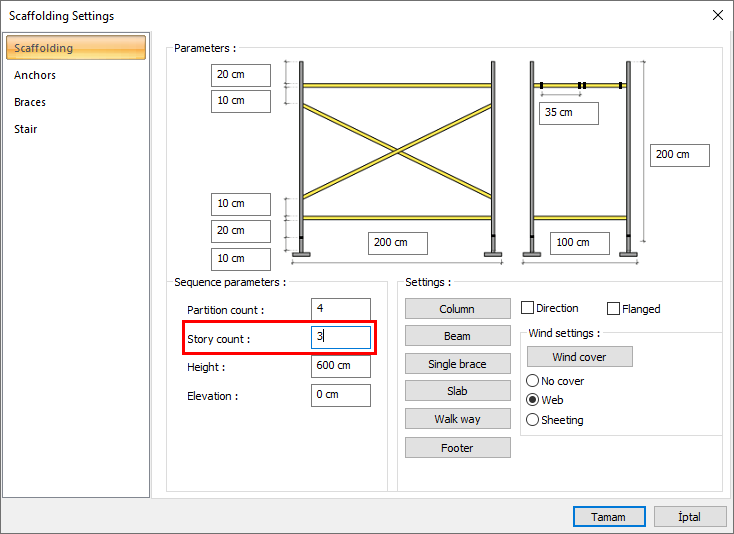The image size is (734, 534).
Task: Open the Braces settings page
Action: pos(30,102)
